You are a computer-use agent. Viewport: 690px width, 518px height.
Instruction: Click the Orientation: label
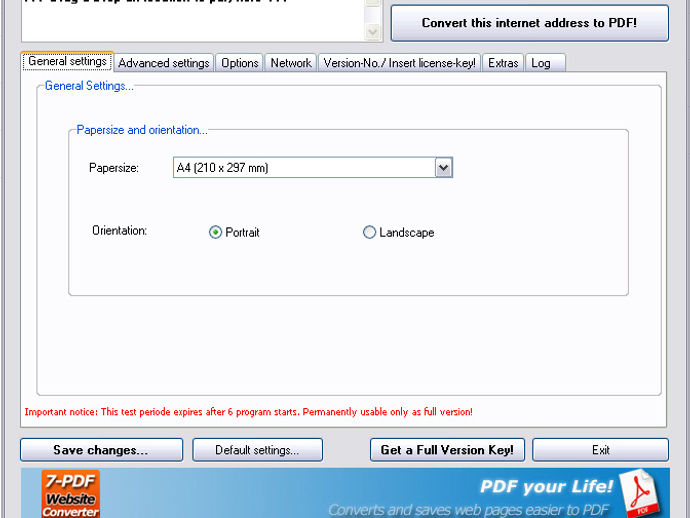coord(119,230)
